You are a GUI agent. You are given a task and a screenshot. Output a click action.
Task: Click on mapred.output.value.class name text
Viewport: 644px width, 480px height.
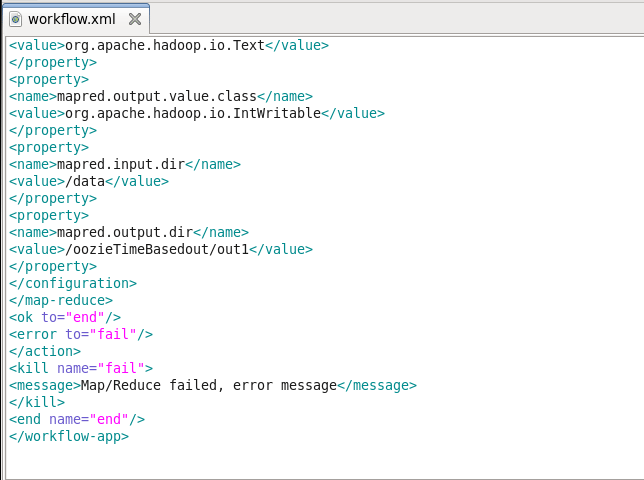156,96
